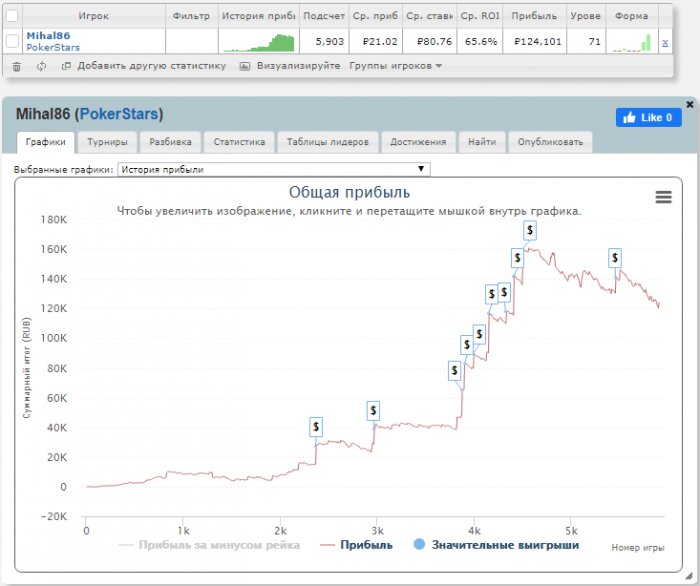
Task: Open the Найти tab
Action: click(x=482, y=142)
